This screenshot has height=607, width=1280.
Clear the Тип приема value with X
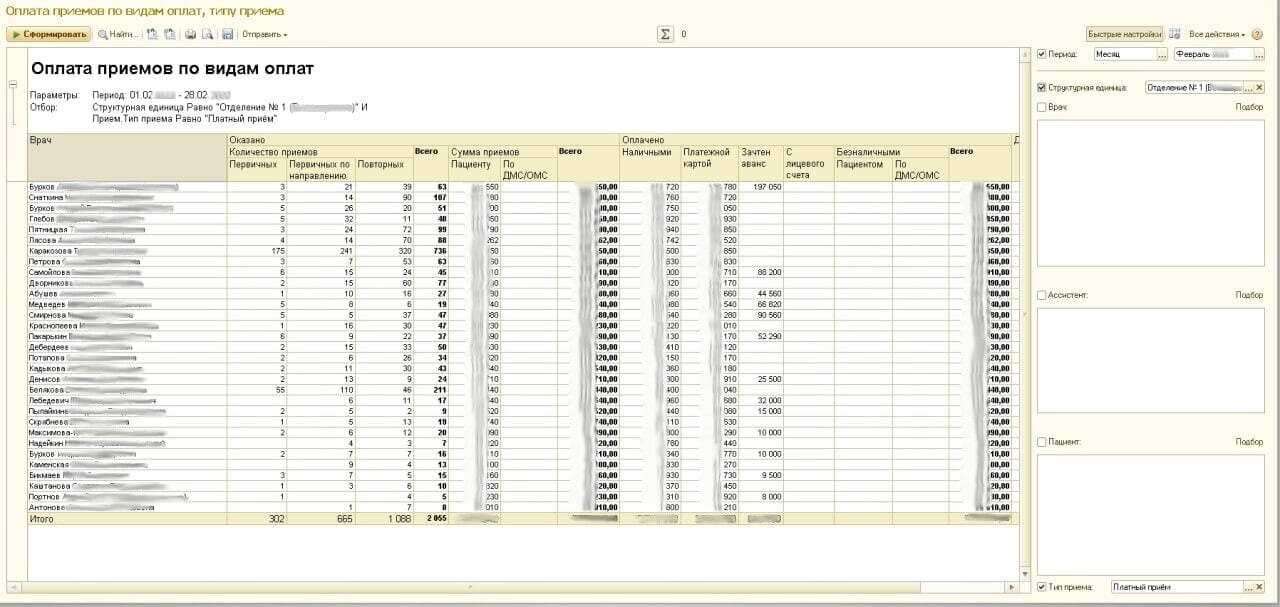(1259, 587)
